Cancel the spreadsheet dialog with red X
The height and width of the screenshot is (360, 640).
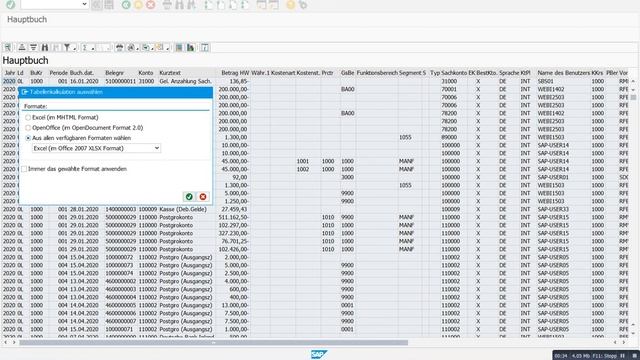coord(203,197)
